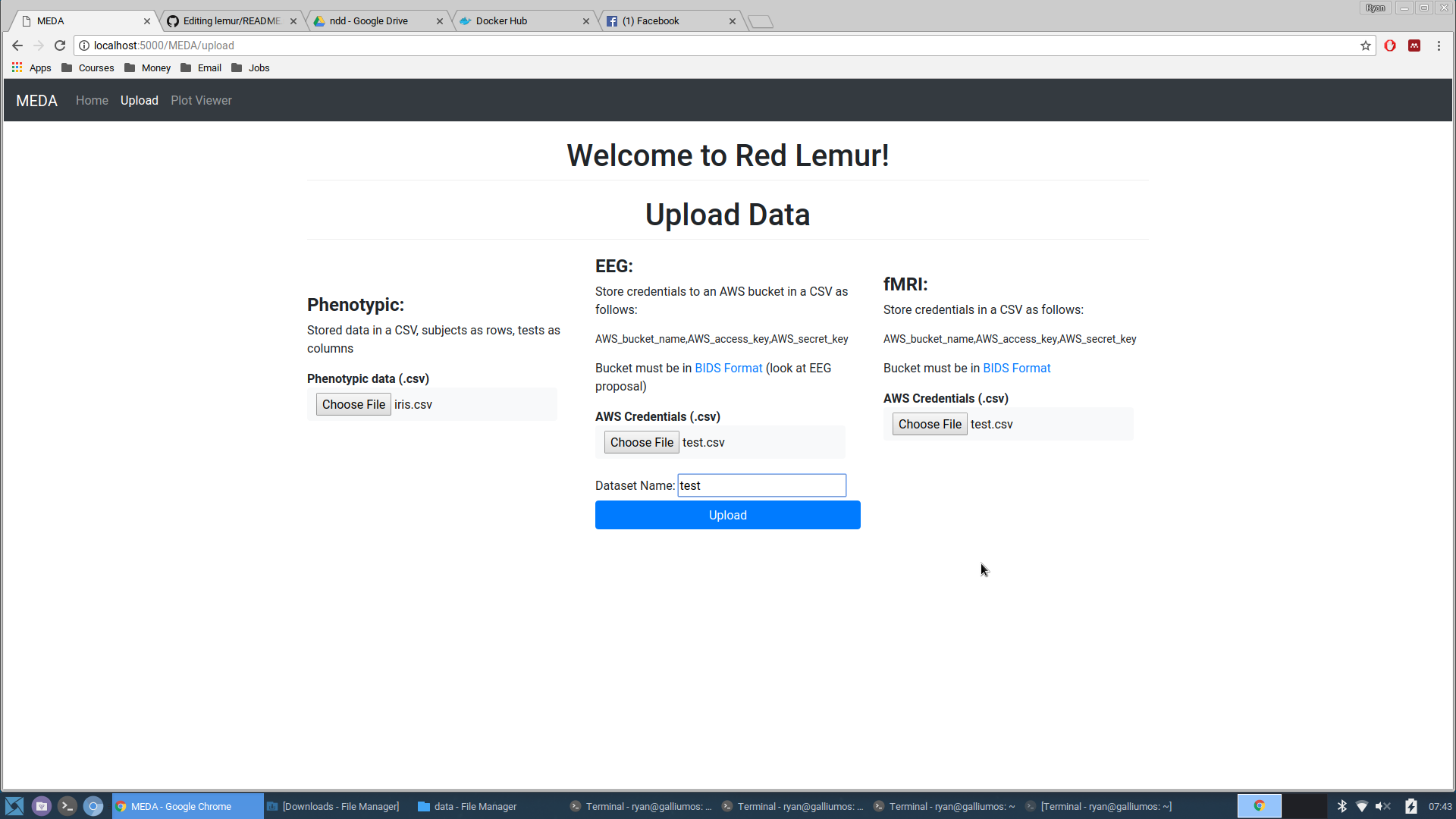Click the Opera red extension icon
Image resolution: width=1456 pixels, height=819 pixels.
1390,45
